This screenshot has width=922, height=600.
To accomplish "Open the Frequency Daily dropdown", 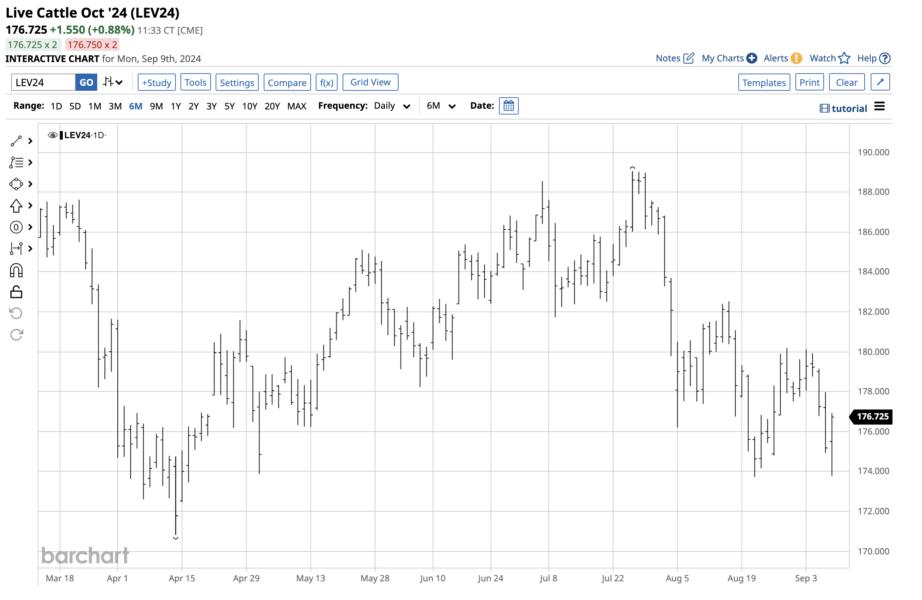I will pyautogui.click(x=391, y=106).
